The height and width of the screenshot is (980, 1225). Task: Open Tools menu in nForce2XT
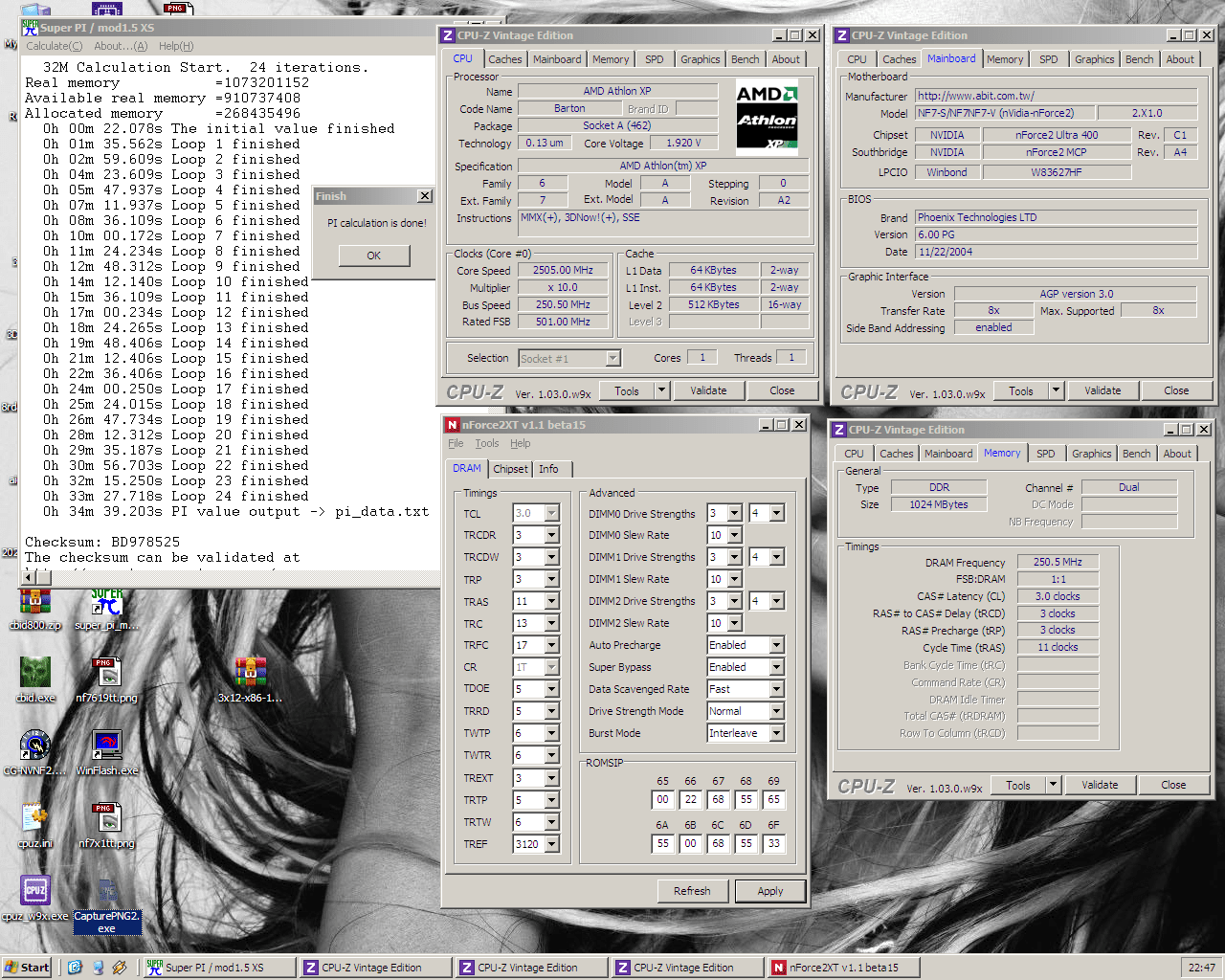[x=487, y=443]
